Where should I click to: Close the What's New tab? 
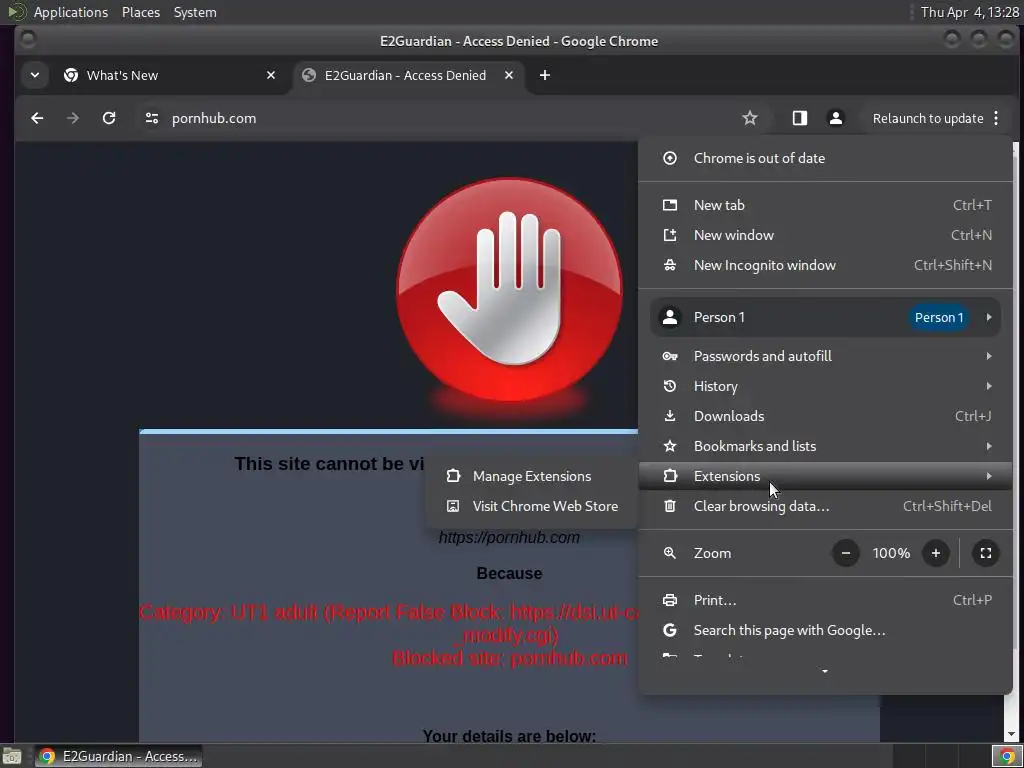pyautogui.click(x=271, y=75)
